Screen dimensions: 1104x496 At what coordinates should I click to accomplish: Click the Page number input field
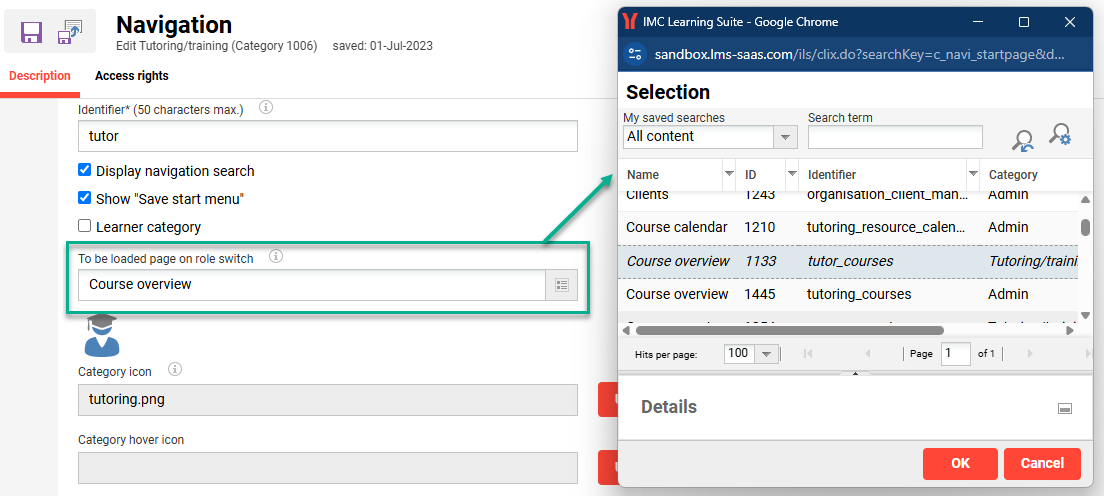(955, 353)
